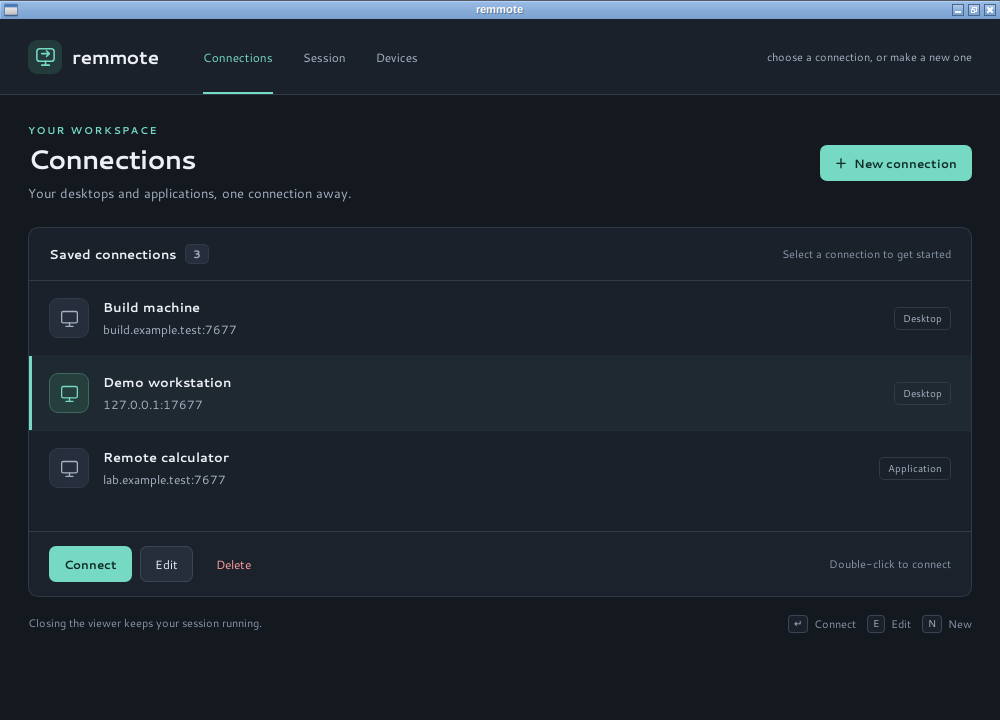1000x720 pixels.
Task: Click the E key shortcut hint
Action: click(x=876, y=624)
